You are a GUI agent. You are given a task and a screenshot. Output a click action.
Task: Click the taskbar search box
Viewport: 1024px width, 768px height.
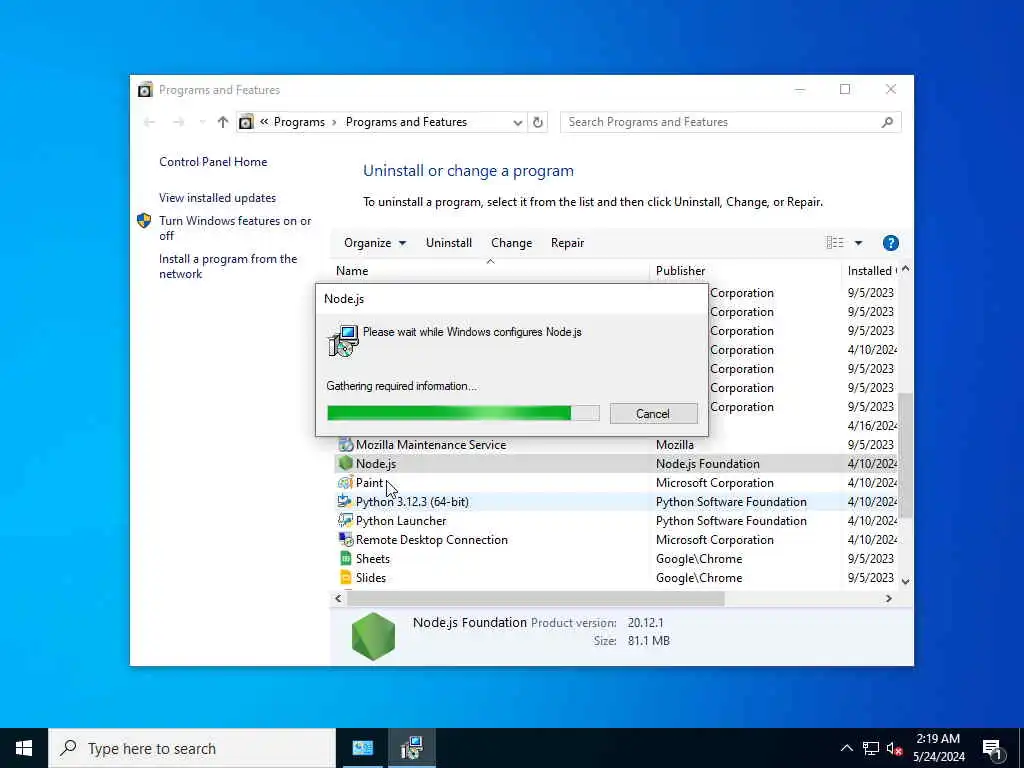point(192,748)
